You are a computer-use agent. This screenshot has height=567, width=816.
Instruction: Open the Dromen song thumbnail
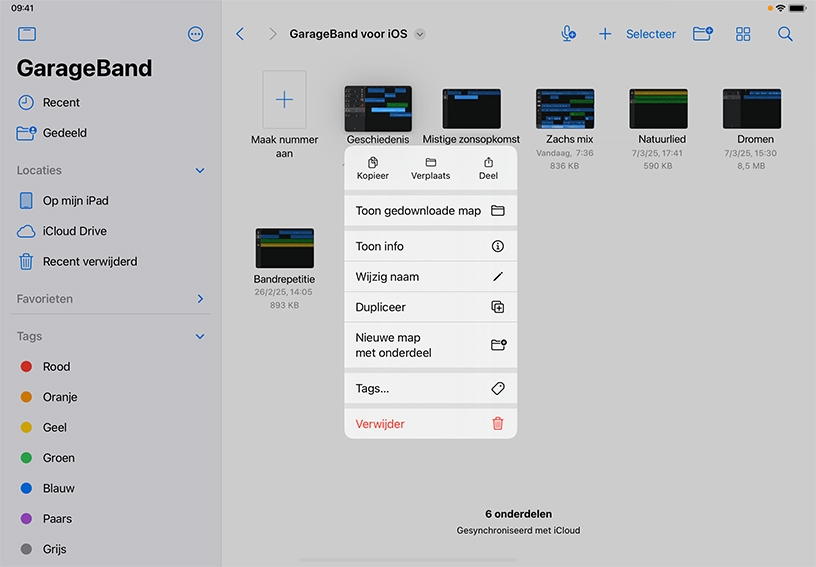[752, 109]
